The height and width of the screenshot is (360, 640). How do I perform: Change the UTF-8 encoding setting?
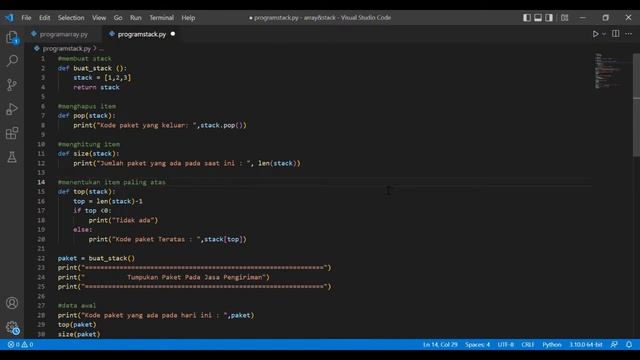click(506, 344)
